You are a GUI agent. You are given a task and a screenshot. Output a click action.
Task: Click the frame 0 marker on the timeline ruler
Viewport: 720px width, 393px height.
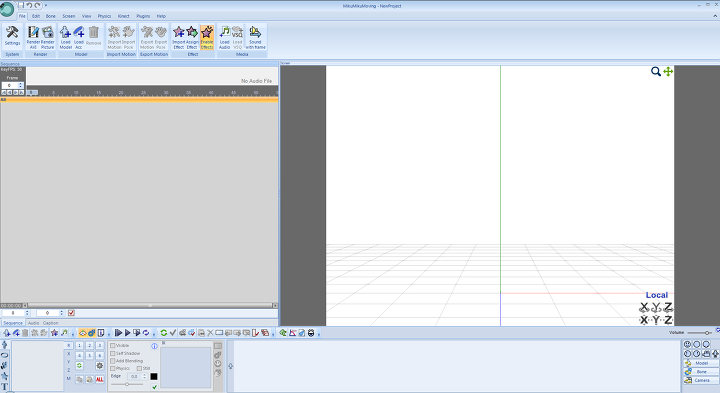coord(32,93)
